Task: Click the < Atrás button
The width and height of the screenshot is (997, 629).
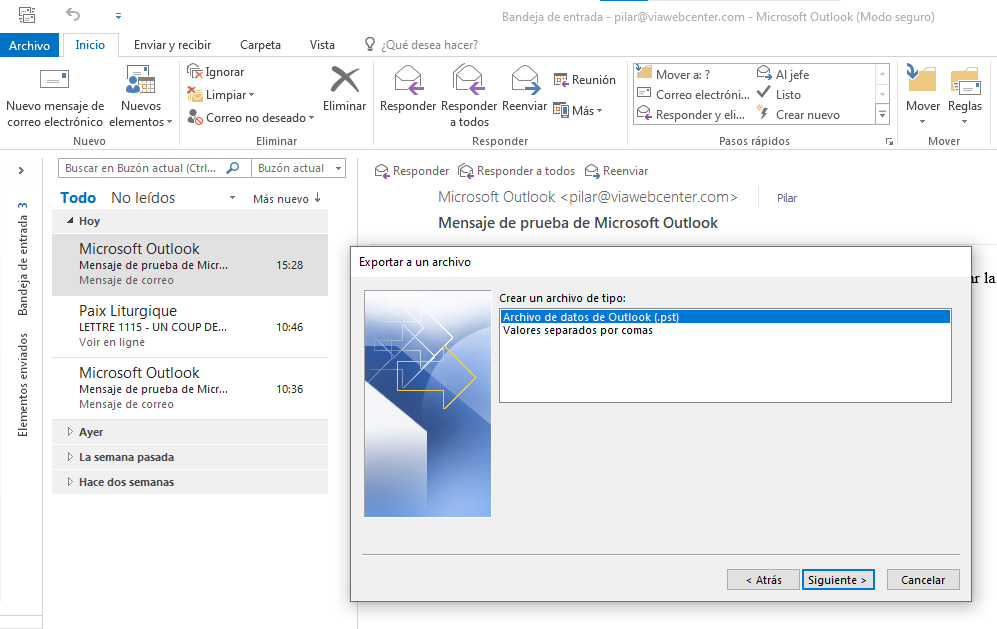Action: [x=763, y=579]
